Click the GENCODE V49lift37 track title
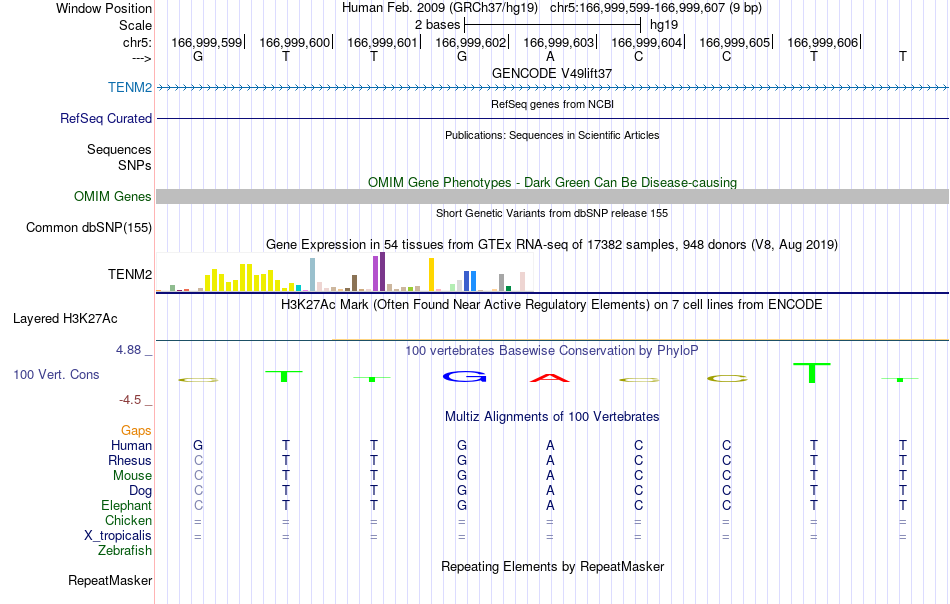 (552, 73)
